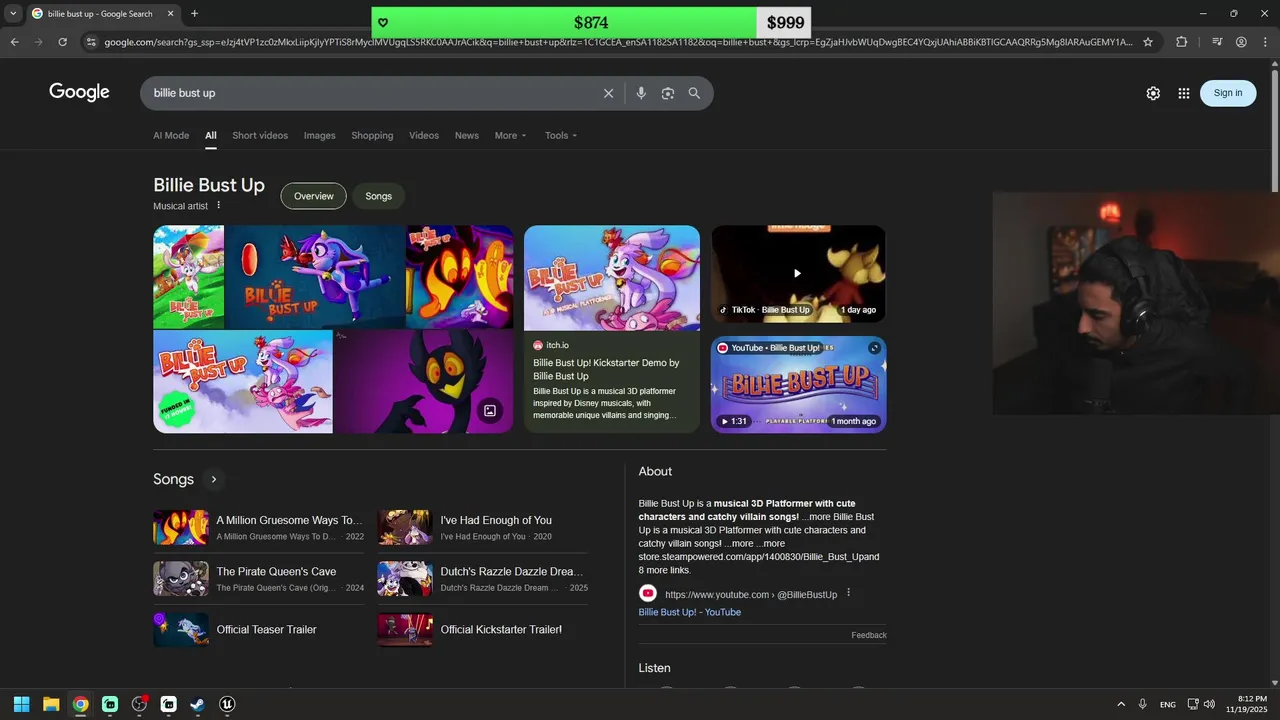1280x720 pixels.
Task: Open the Google apps grid
Action: coord(1184,93)
